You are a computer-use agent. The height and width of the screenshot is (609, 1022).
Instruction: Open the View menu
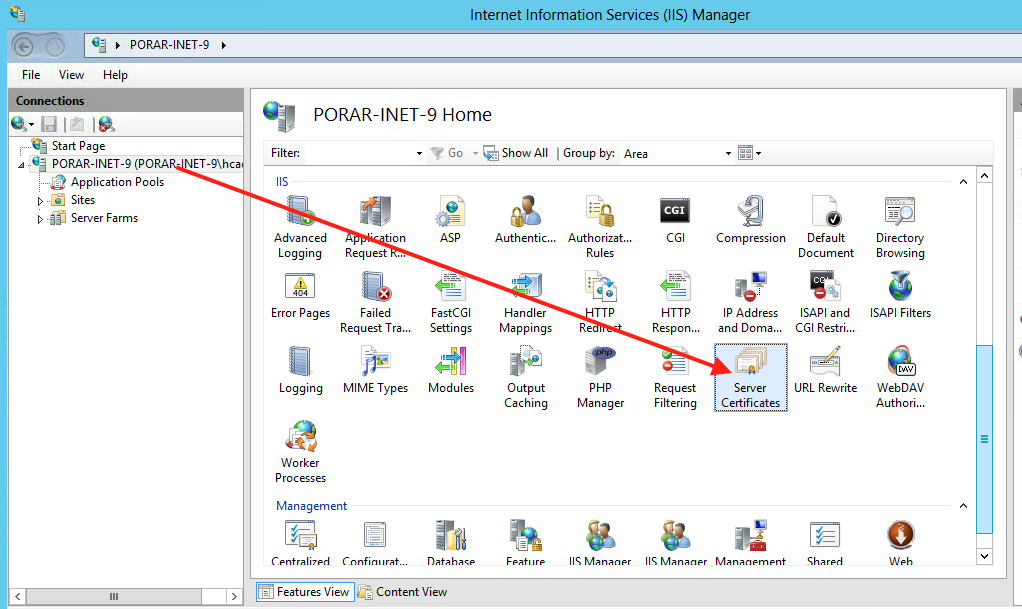pos(71,75)
